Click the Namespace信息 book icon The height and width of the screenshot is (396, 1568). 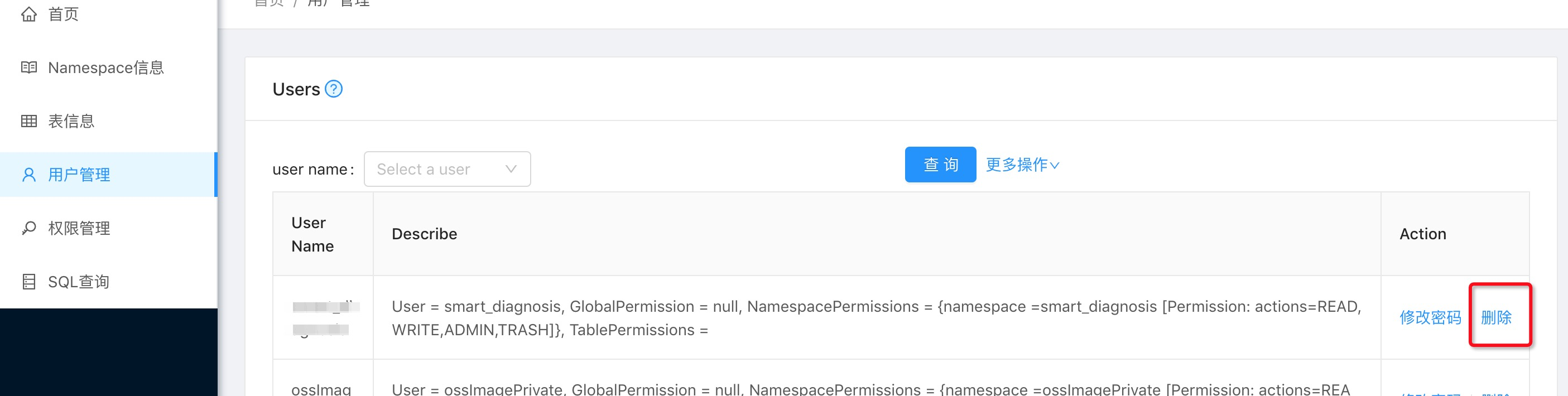coord(28,67)
